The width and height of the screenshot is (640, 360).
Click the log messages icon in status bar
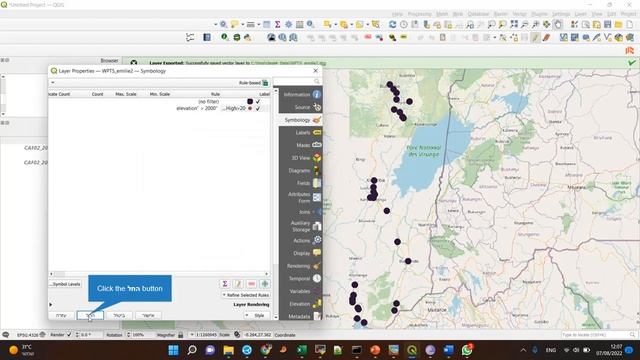point(5,335)
